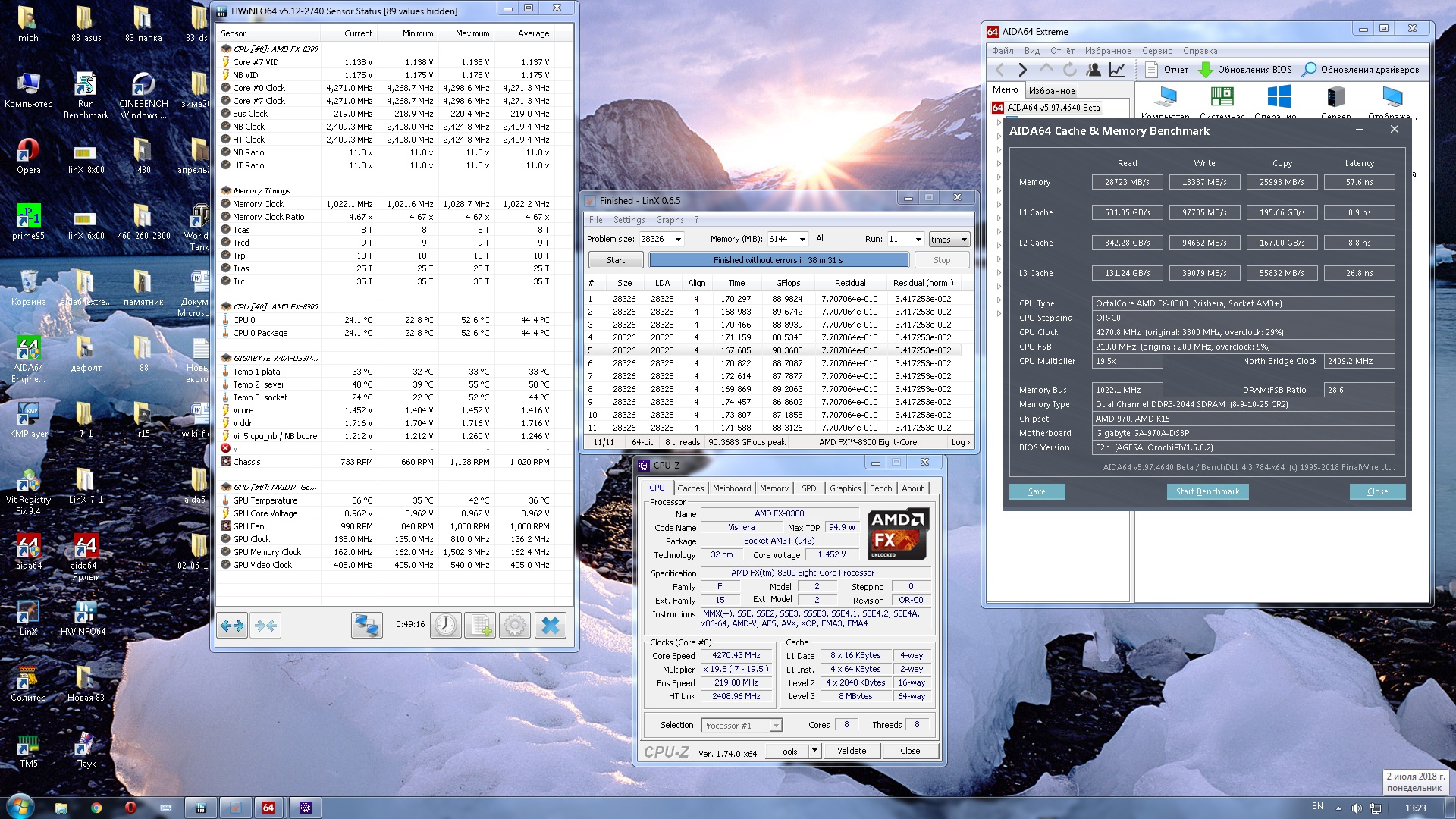This screenshot has height=819, width=1456.
Task: Open CPU-Z Tools dropdown arrow
Action: click(814, 751)
